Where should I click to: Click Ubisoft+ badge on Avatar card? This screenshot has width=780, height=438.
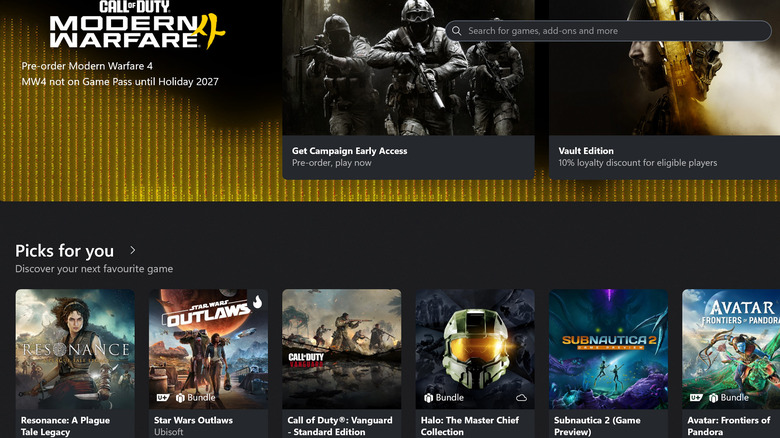tap(696, 398)
